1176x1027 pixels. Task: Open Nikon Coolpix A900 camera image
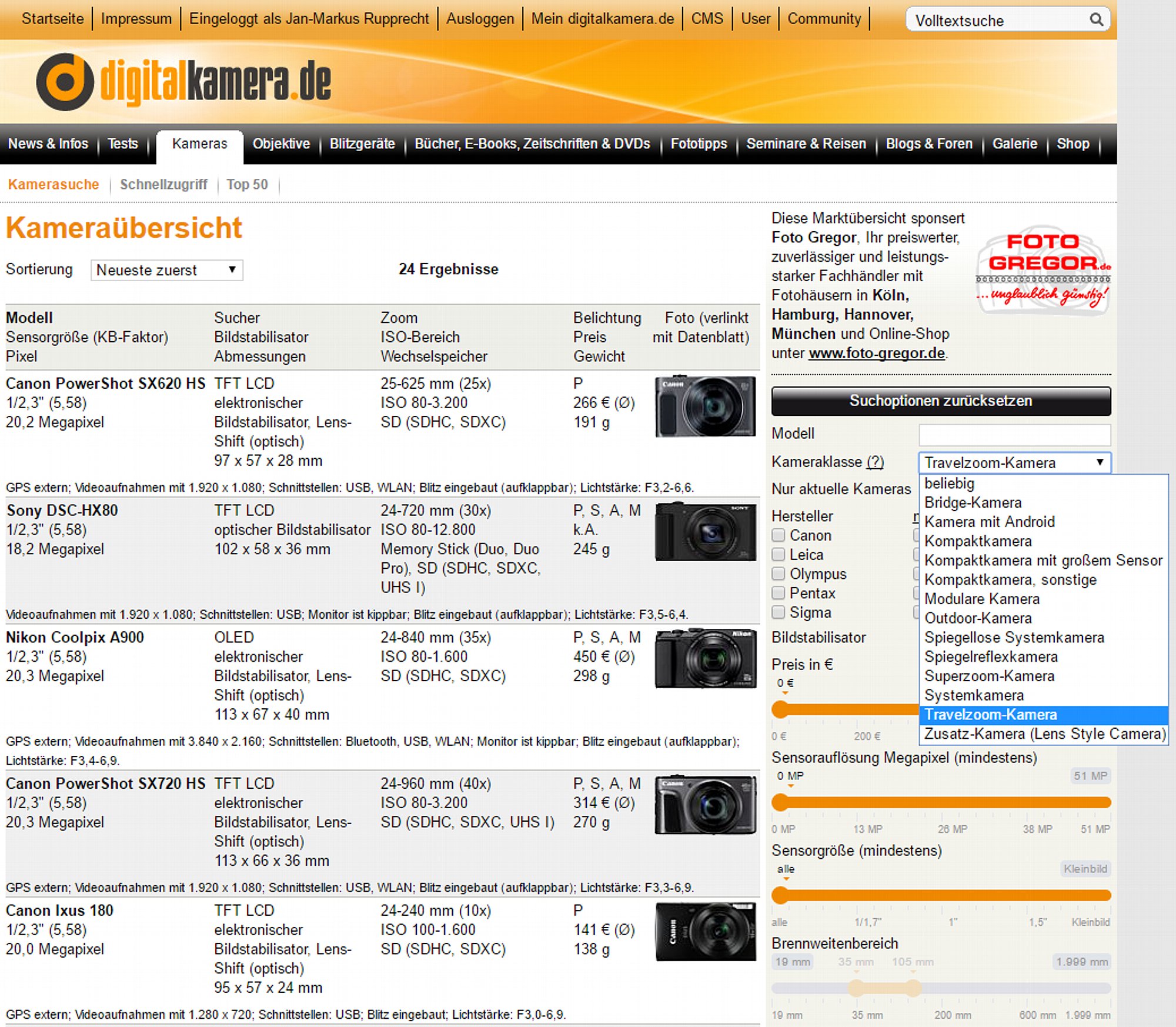pyautogui.click(x=706, y=658)
